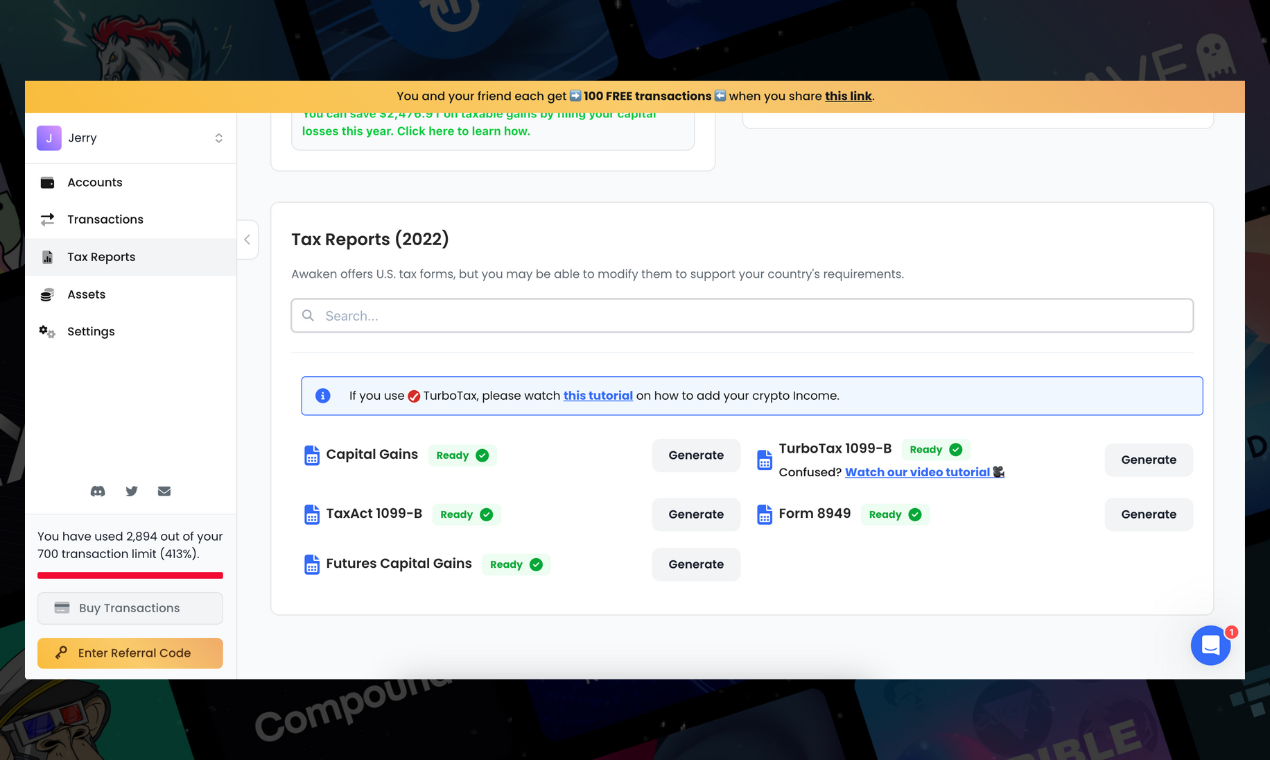The height and width of the screenshot is (760, 1270).
Task: Click the coins icon beside Assets
Action: (x=47, y=294)
